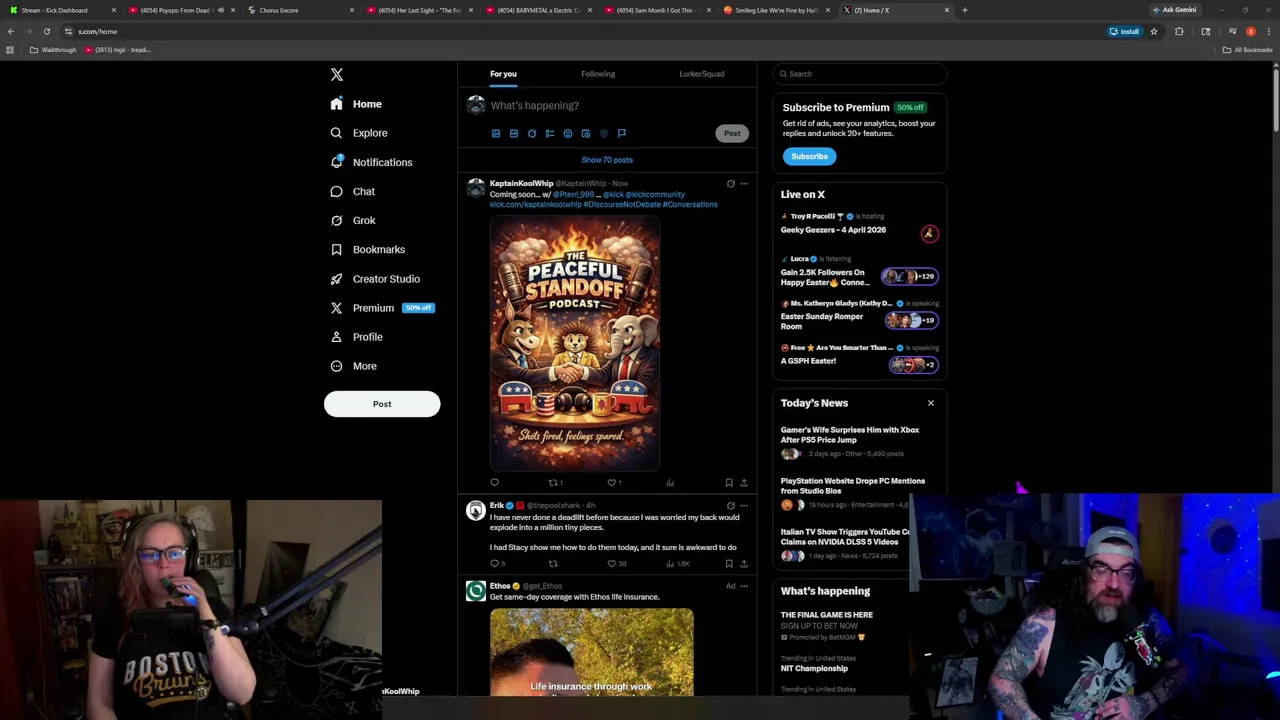This screenshot has height=720, width=1280.
Task: Click the composer Post button
Action: [x=732, y=133]
